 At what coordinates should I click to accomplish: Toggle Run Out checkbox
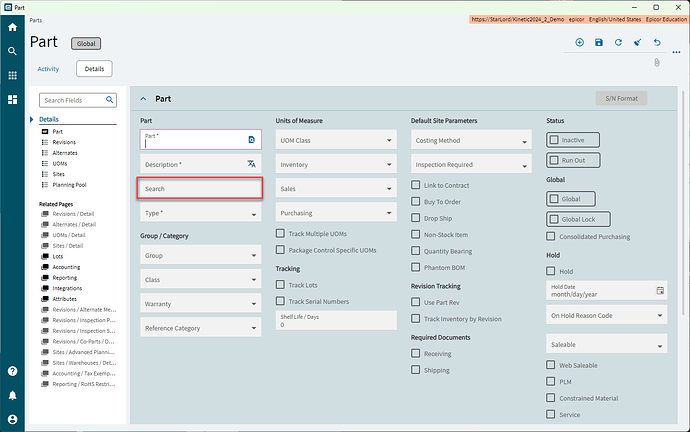coord(554,160)
